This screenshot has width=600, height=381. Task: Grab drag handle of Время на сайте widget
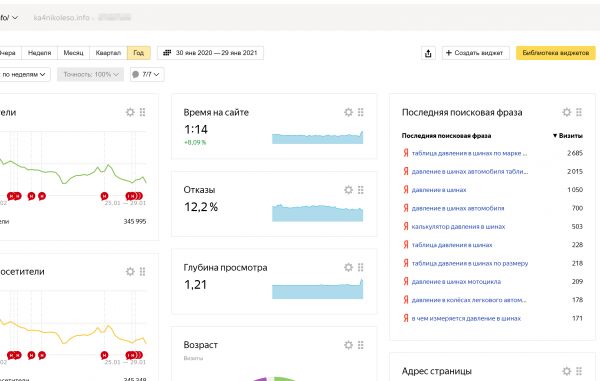360,112
